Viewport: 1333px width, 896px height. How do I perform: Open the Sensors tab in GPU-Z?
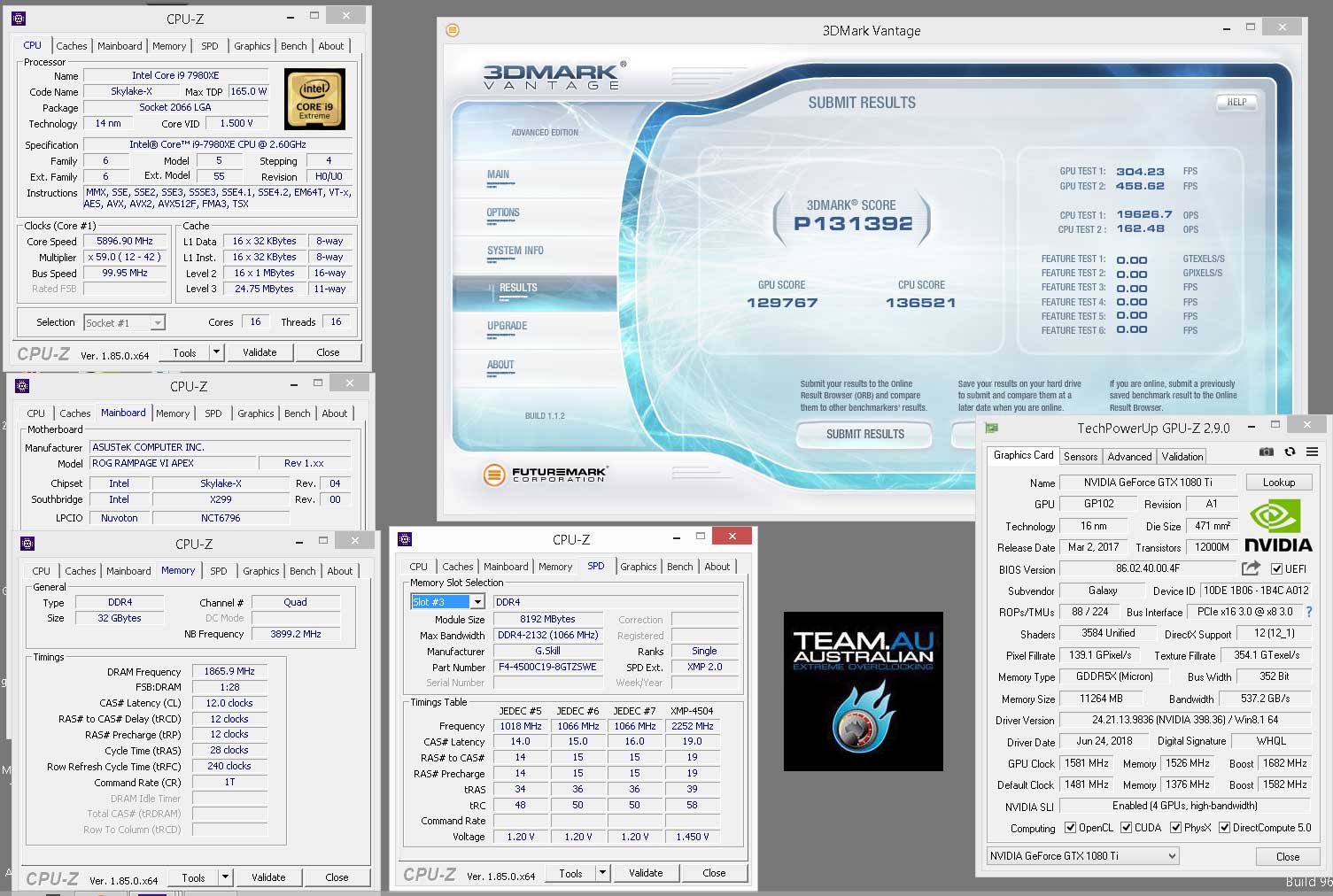pyautogui.click(x=1081, y=457)
